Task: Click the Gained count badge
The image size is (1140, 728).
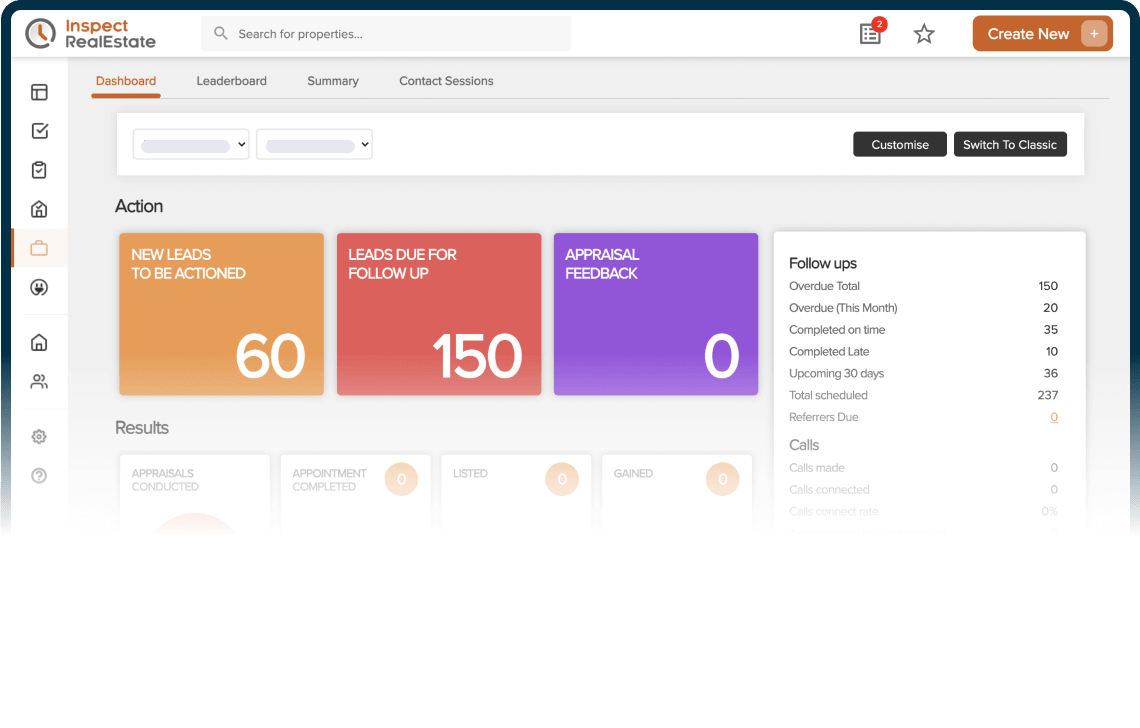Action: tap(723, 479)
